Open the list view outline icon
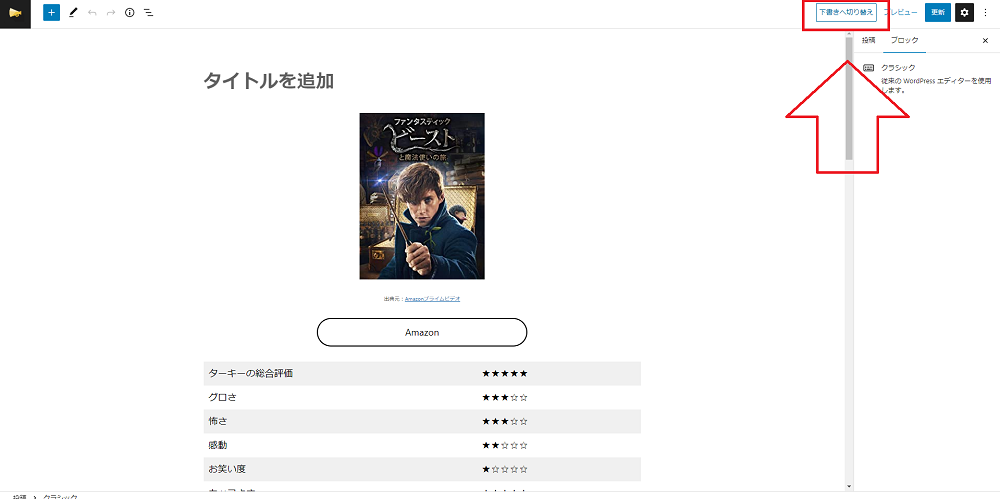 click(148, 12)
